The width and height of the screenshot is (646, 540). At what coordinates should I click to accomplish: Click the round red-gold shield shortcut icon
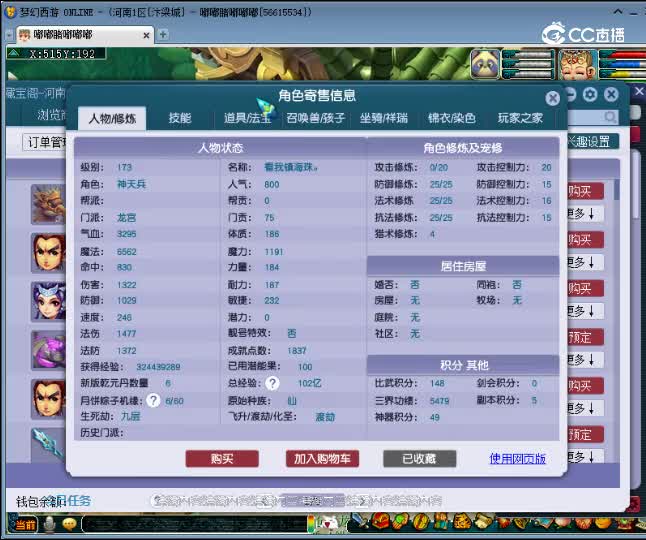coord(421,521)
